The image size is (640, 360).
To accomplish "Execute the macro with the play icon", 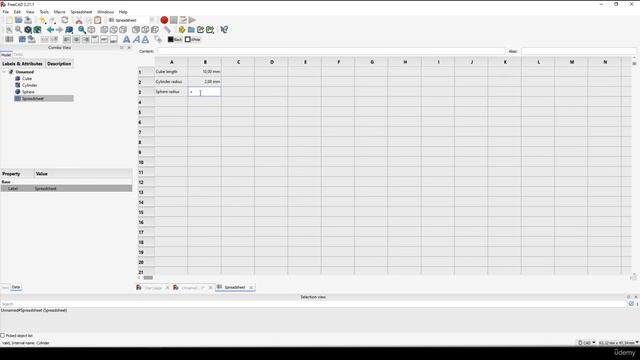I will pyautogui.click(x=192, y=20).
